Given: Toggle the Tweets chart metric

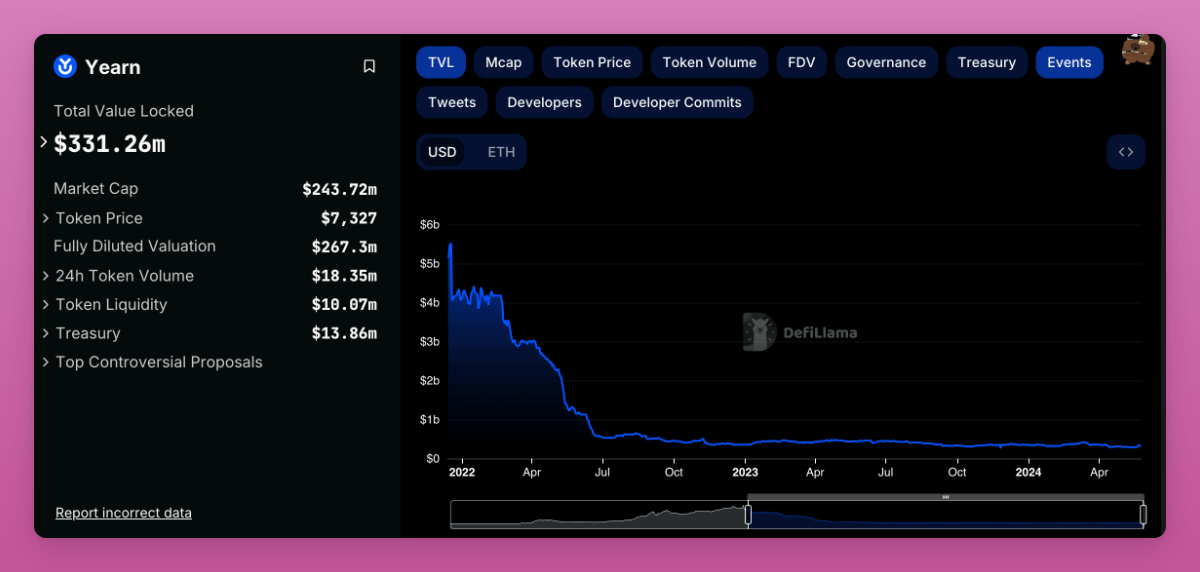Looking at the screenshot, I should tap(452, 102).
